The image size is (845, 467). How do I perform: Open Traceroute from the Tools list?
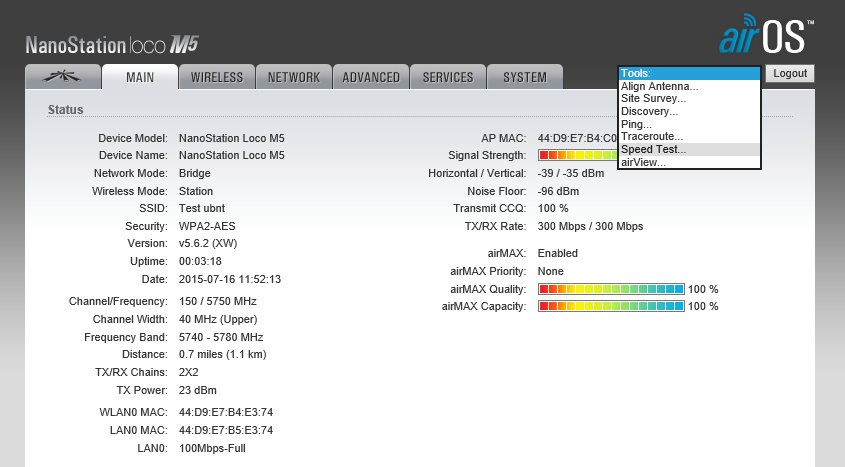point(652,137)
